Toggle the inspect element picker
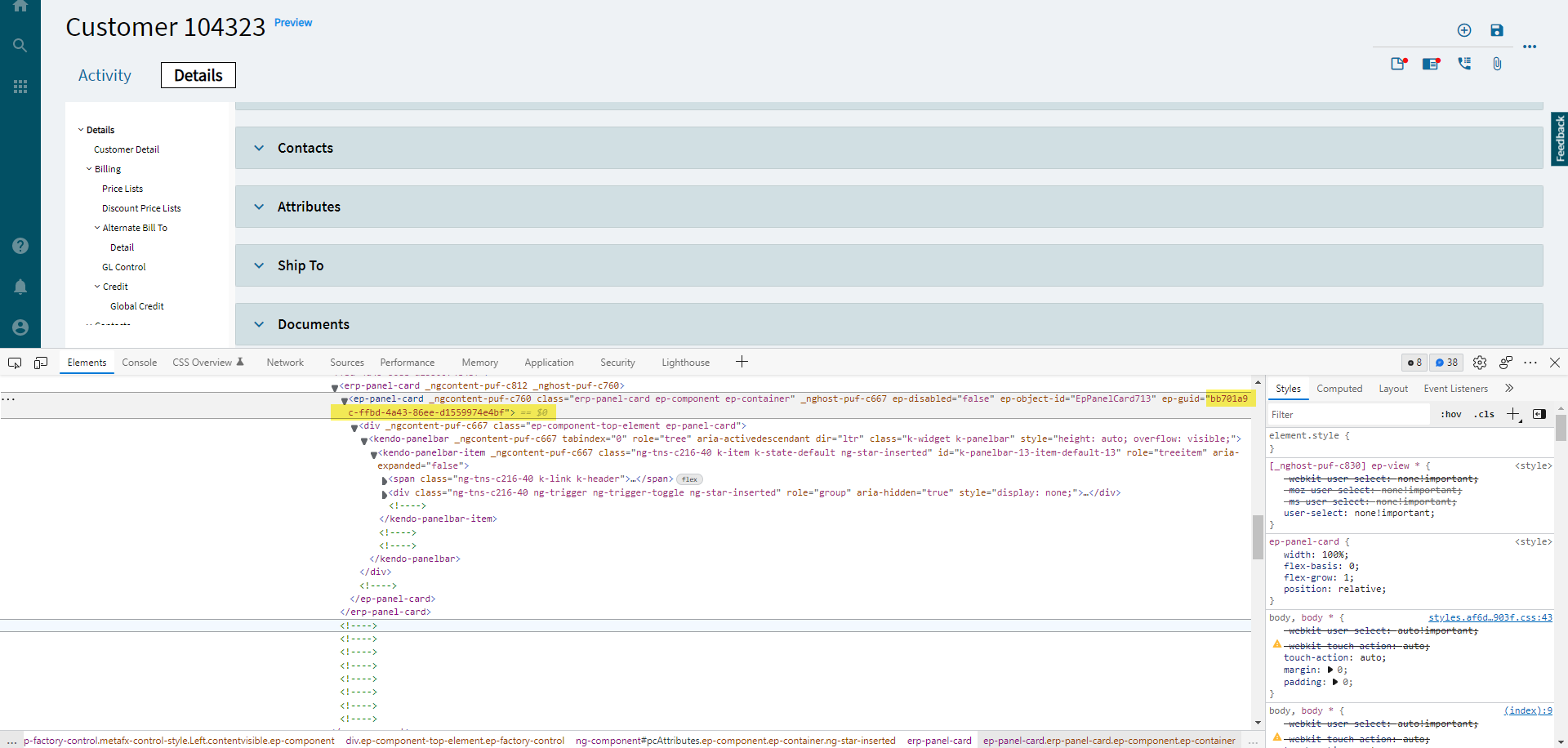This screenshot has width=1568, height=748. pyautogui.click(x=15, y=363)
